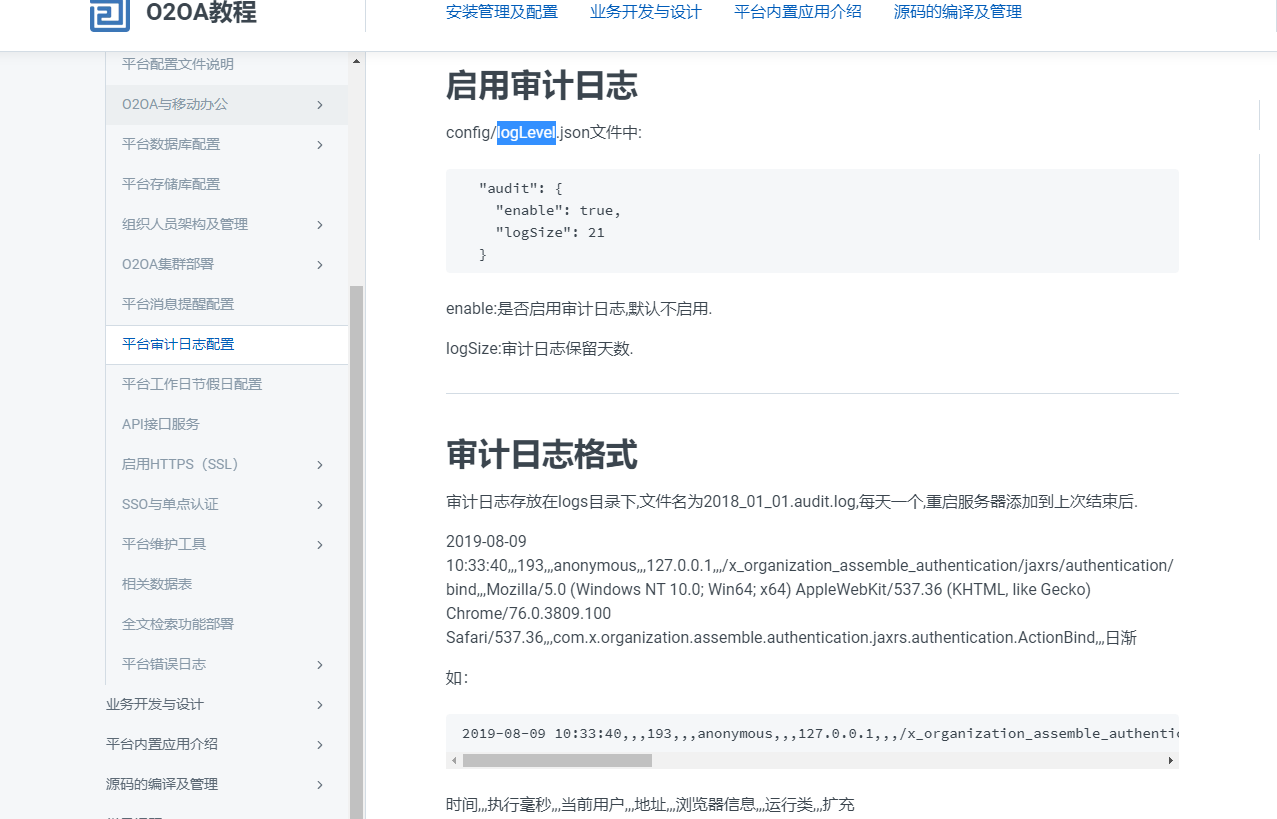The image size is (1277, 819).
Task: Expand 平台错误日志 sidebar arrow
Action: (319, 665)
